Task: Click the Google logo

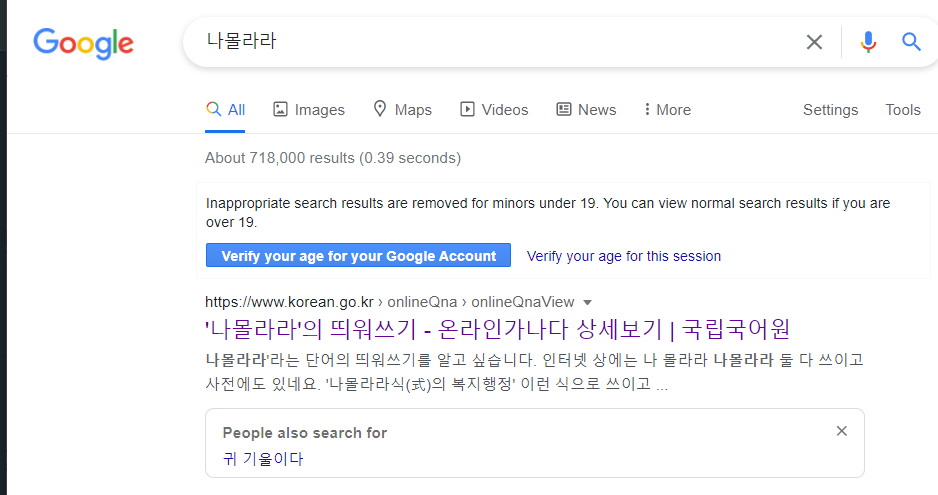Action: [x=83, y=42]
